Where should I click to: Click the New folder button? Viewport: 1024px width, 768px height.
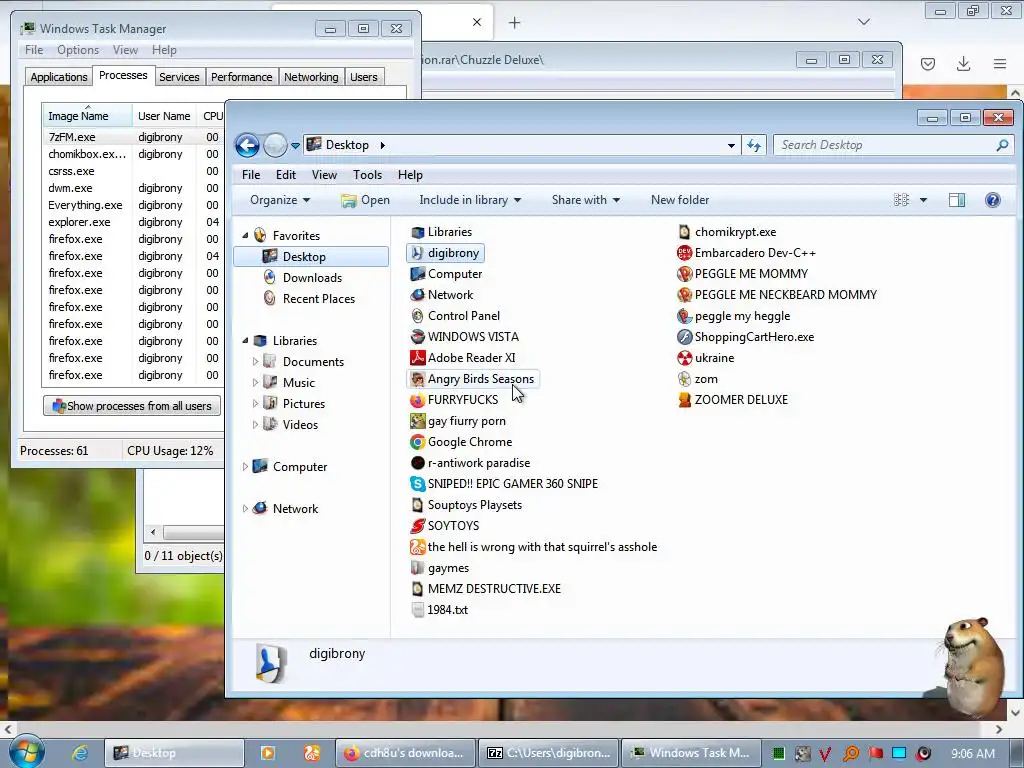[680, 200]
